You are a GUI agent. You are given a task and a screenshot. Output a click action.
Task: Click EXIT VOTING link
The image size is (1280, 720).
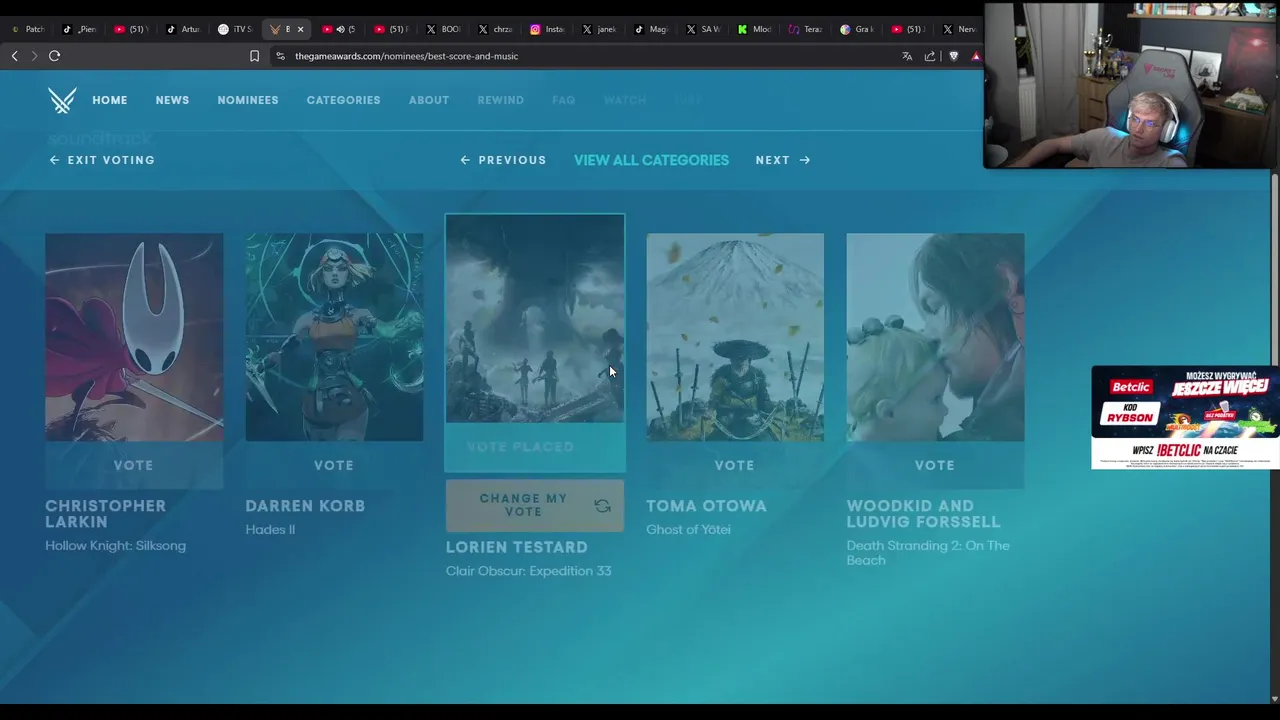point(102,160)
